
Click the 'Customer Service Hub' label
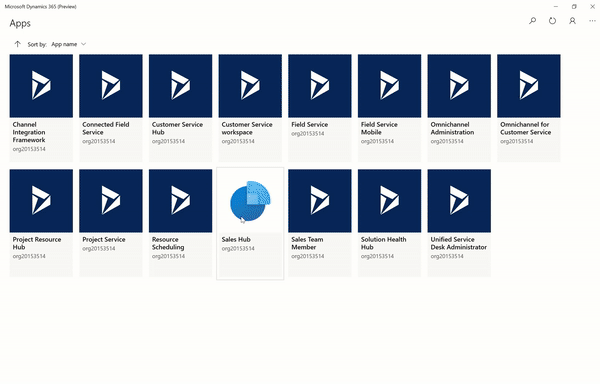(x=177, y=129)
